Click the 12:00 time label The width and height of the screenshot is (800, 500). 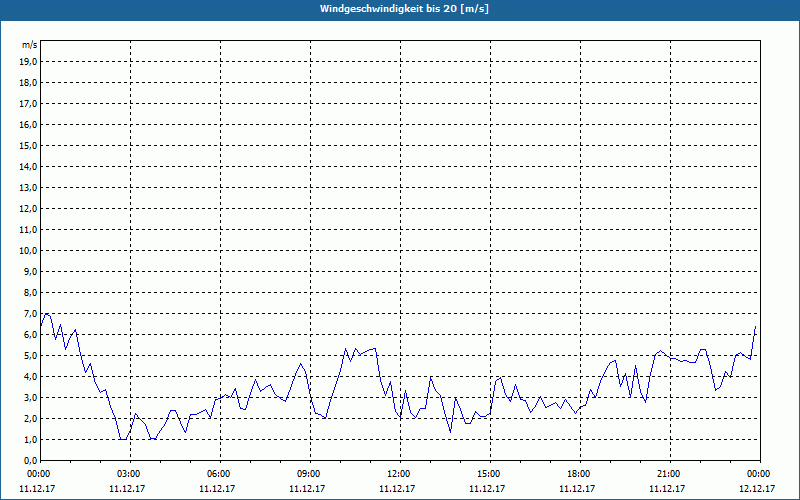tap(400, 474)
